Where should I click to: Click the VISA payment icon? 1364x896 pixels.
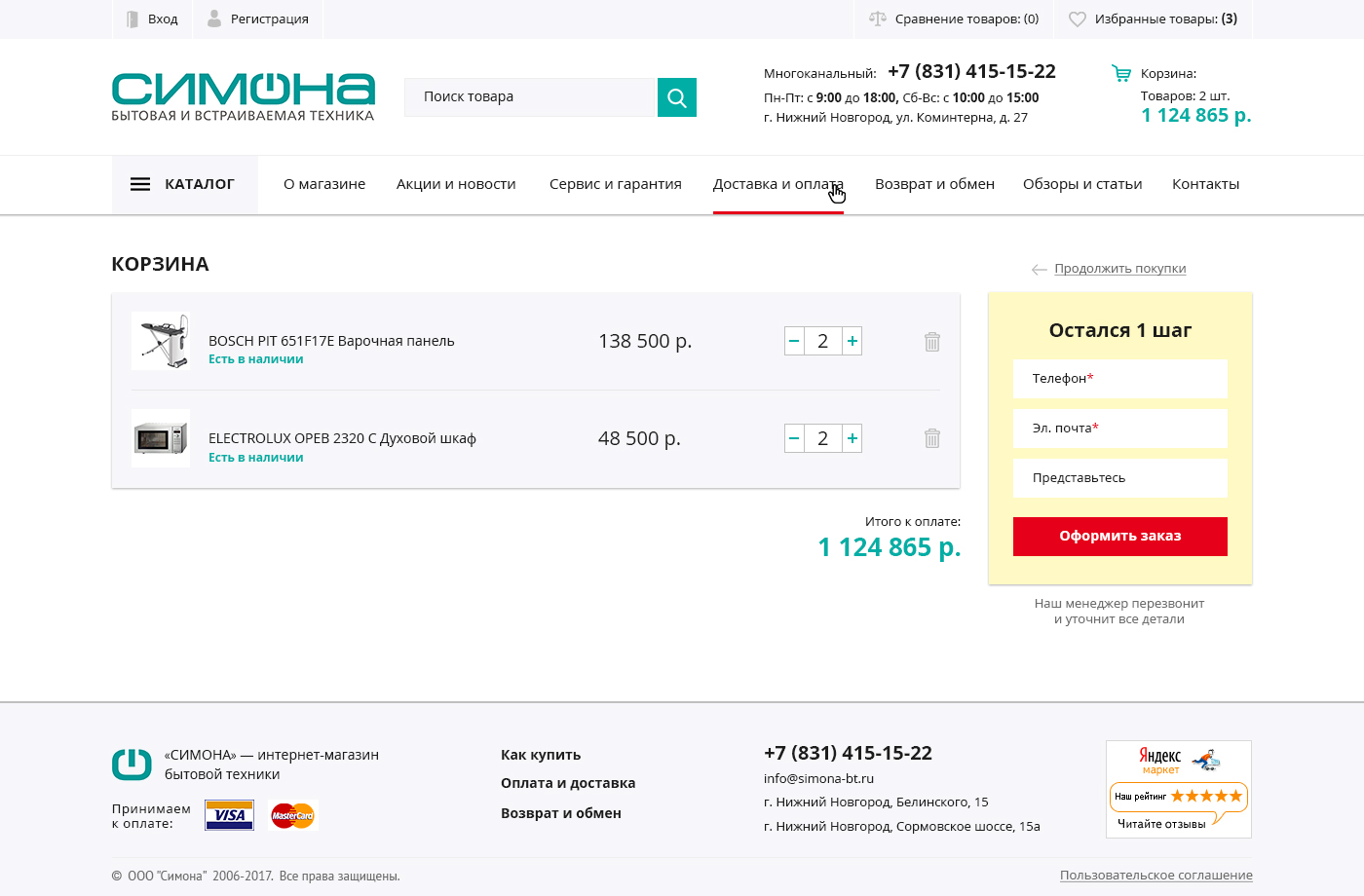[x=229, y=815]
